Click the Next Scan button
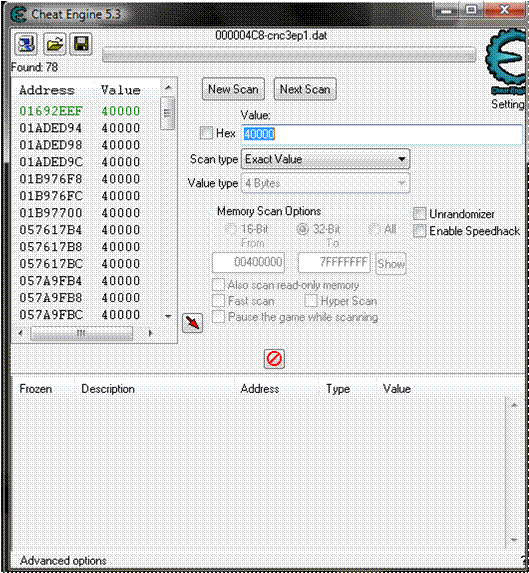 [305, 89]
